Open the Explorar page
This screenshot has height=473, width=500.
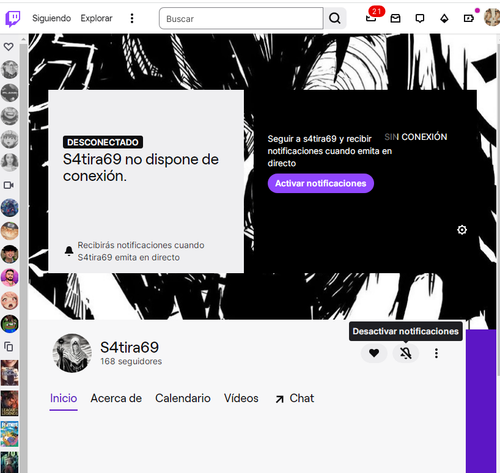coord(96,18)
